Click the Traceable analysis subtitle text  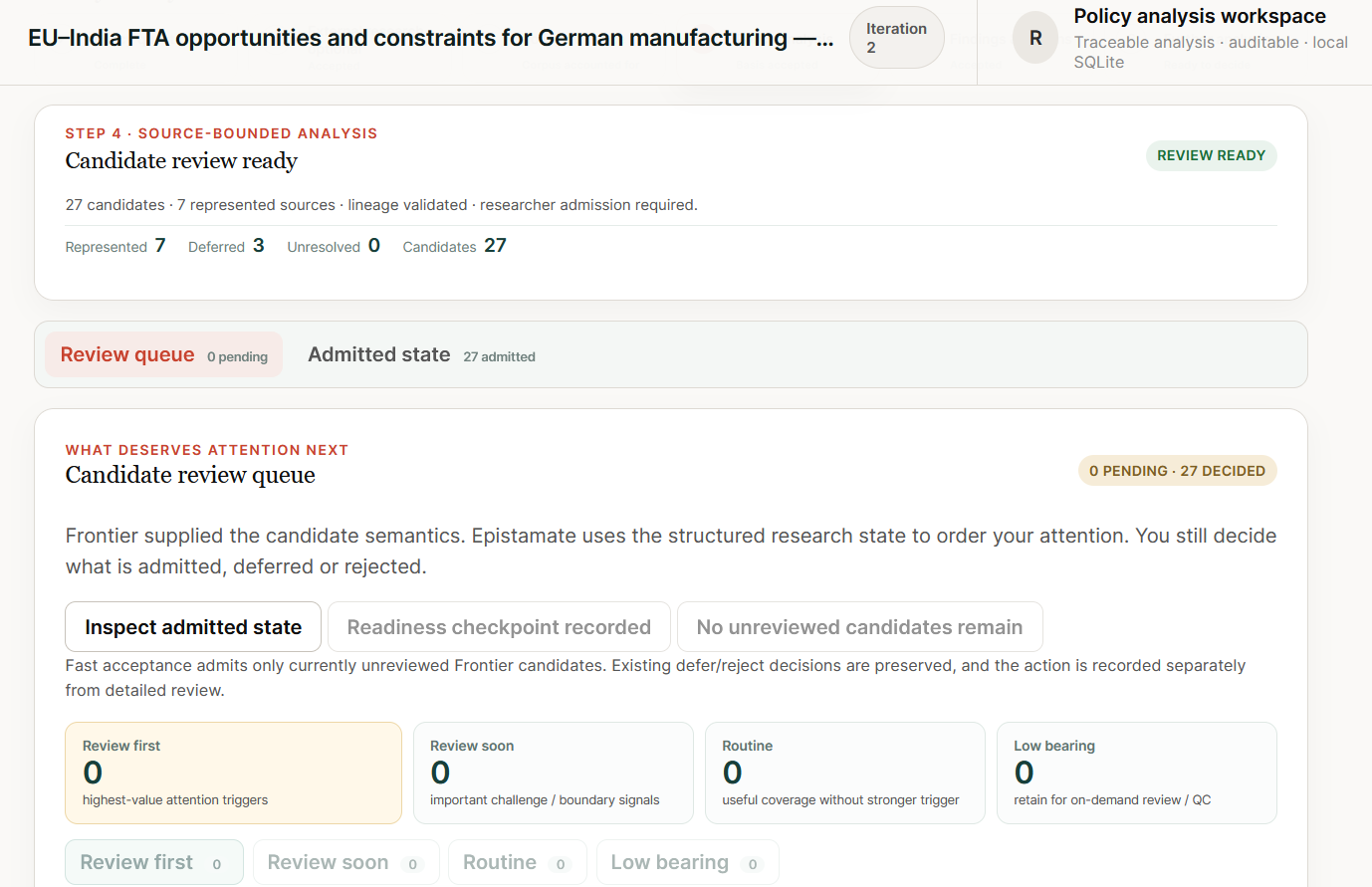tap(1211, 52)
